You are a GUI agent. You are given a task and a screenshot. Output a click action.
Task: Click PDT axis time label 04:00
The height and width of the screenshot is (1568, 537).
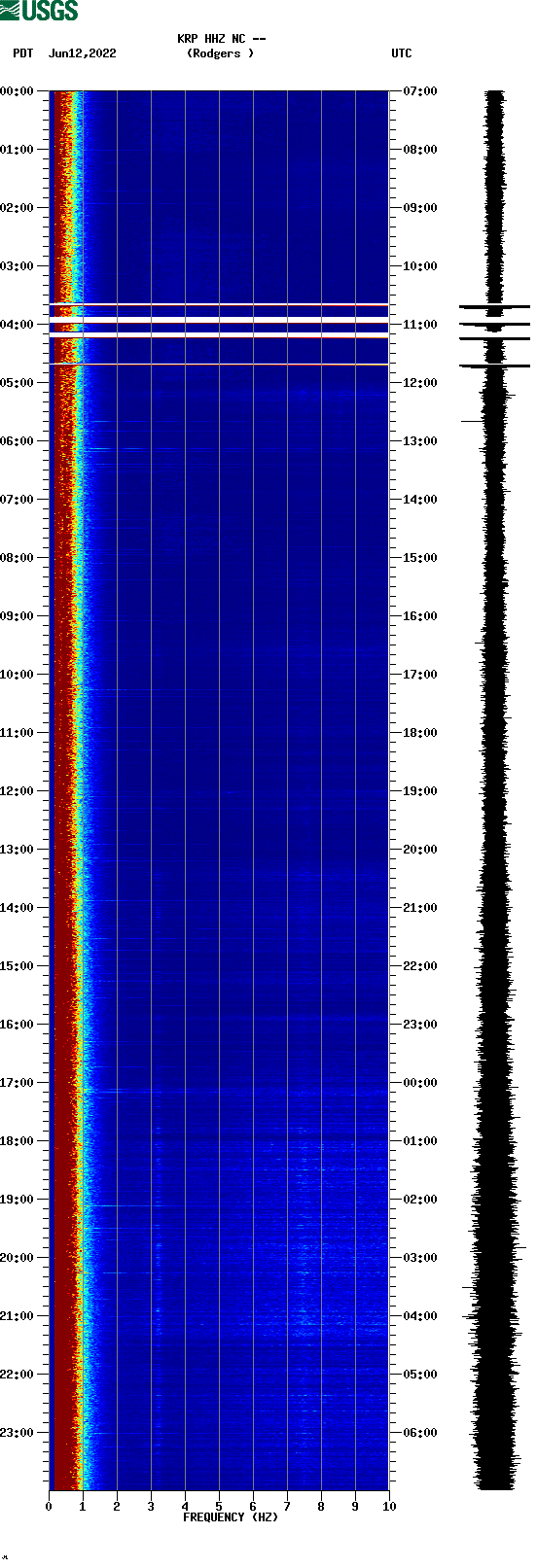tap(17, 325)
